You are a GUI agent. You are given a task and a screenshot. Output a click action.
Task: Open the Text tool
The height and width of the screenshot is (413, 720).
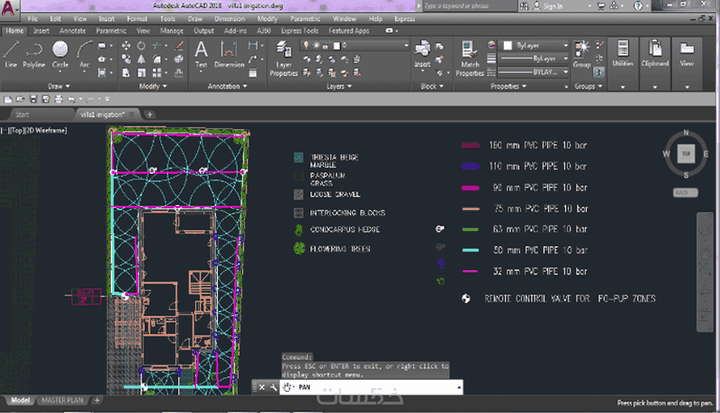(201, 54)
